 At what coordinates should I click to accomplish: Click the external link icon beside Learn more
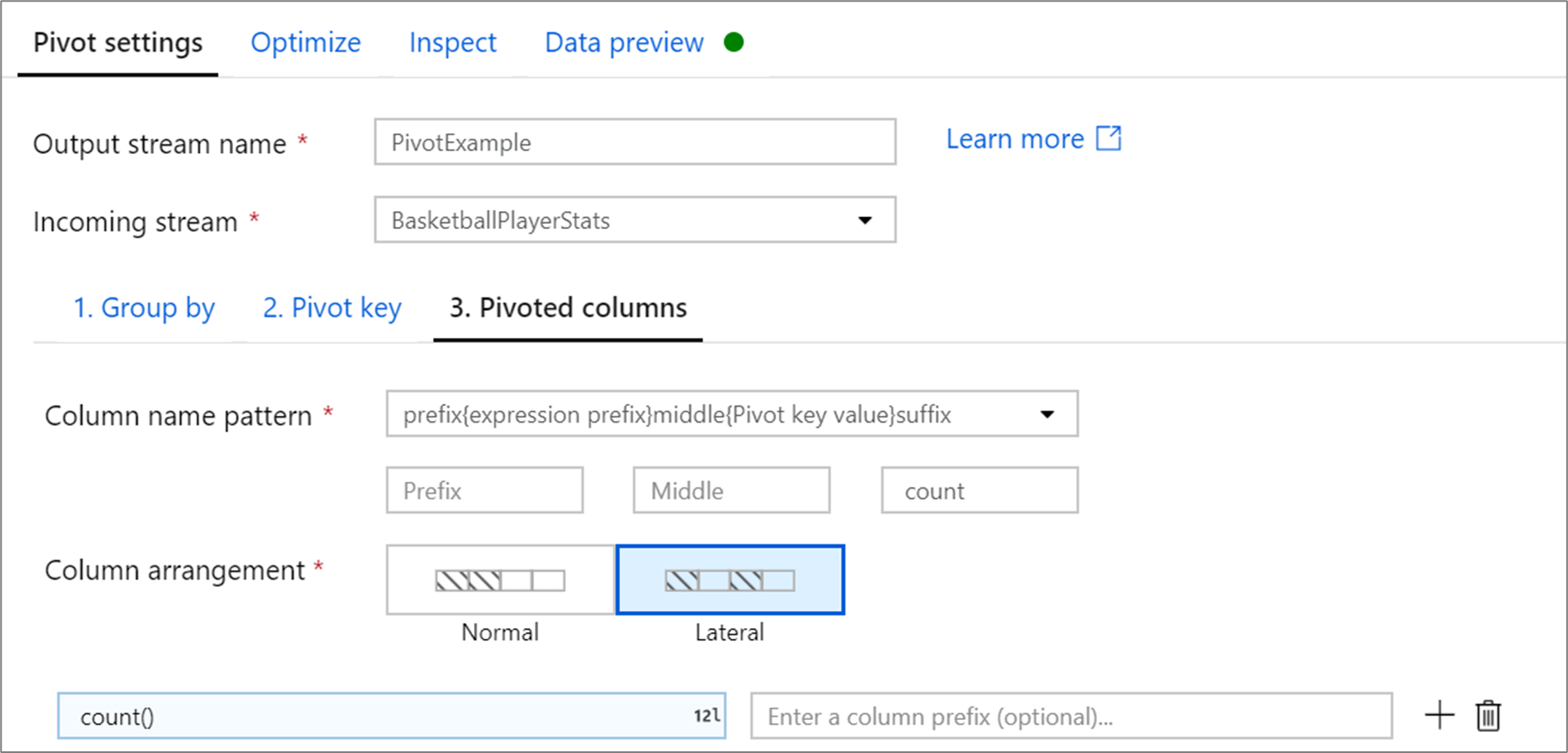[1108, 139]
